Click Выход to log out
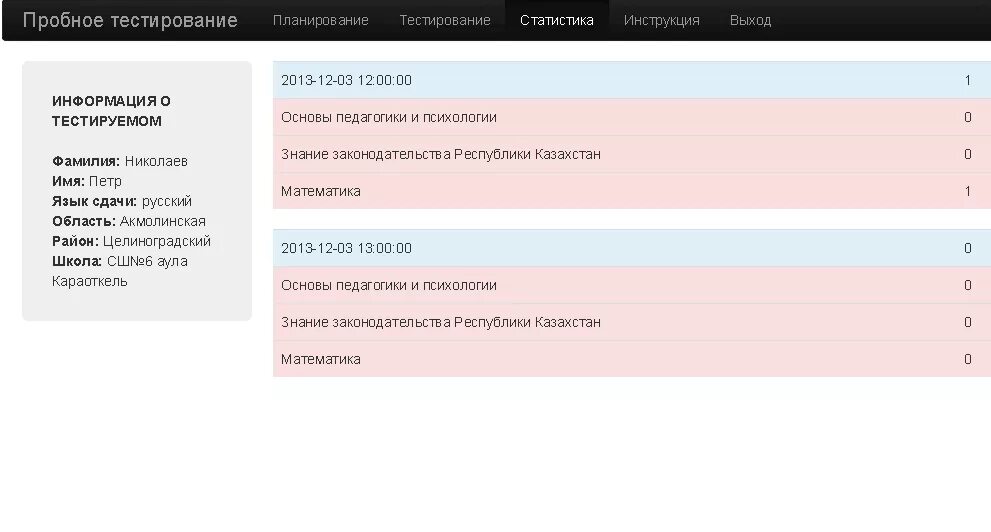 [750, 20]
